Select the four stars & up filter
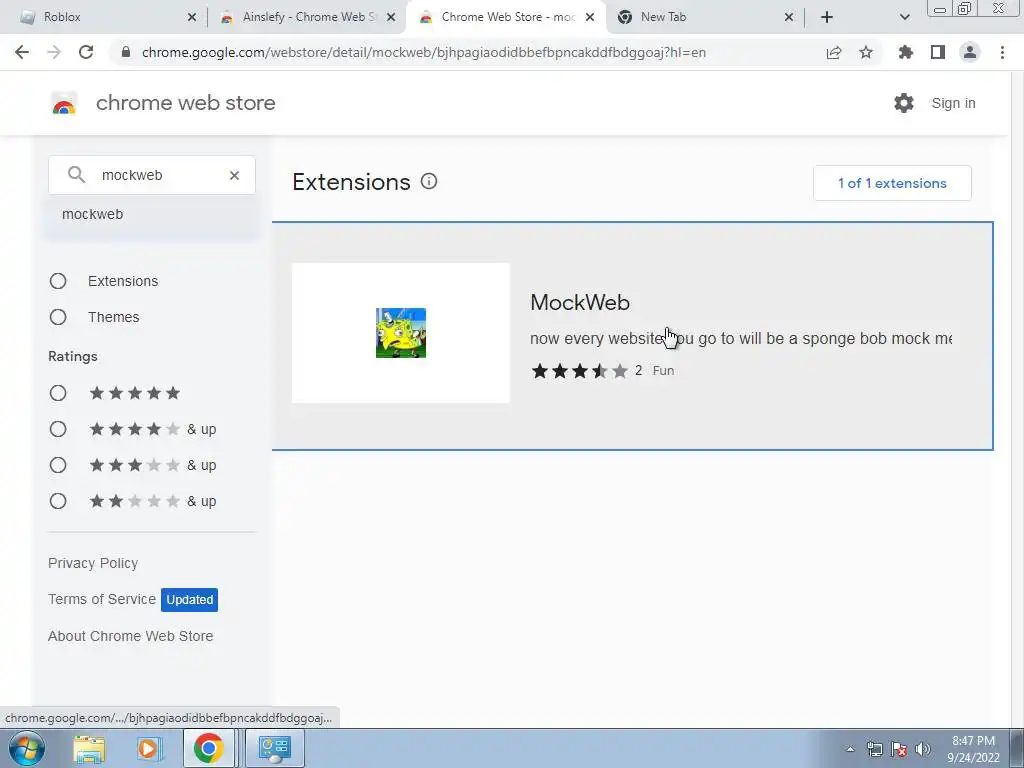Viewport: 1024px width, 768px height. coord(58,429)
